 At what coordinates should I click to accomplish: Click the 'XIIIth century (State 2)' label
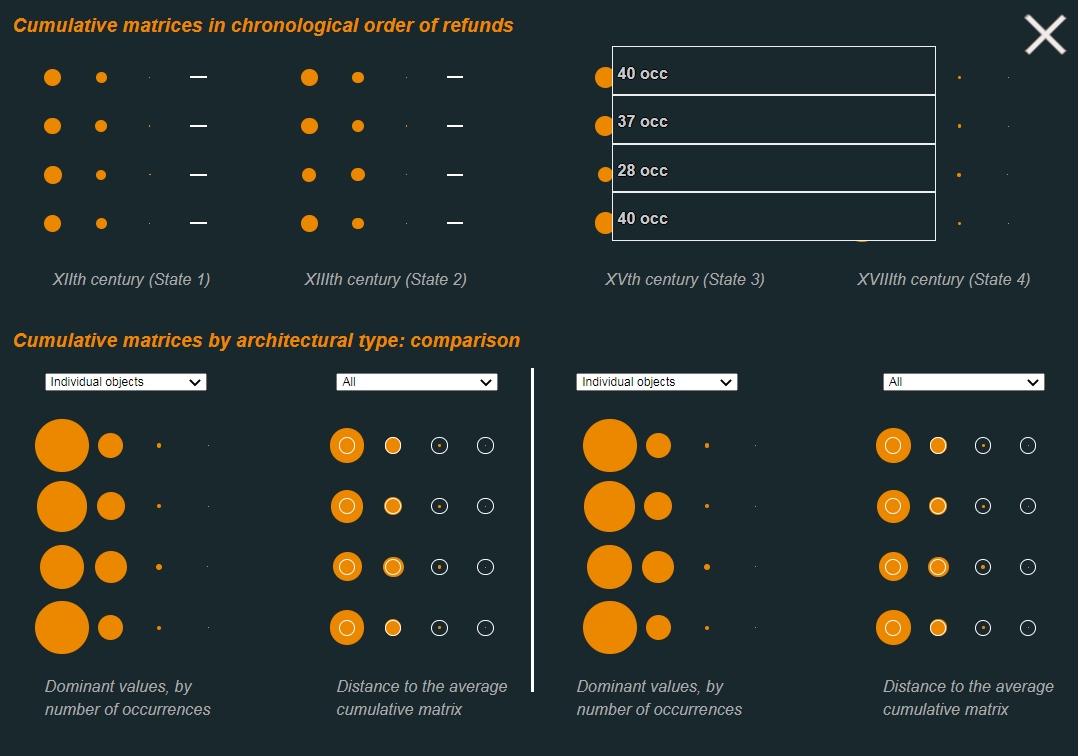tap(386, 280)
